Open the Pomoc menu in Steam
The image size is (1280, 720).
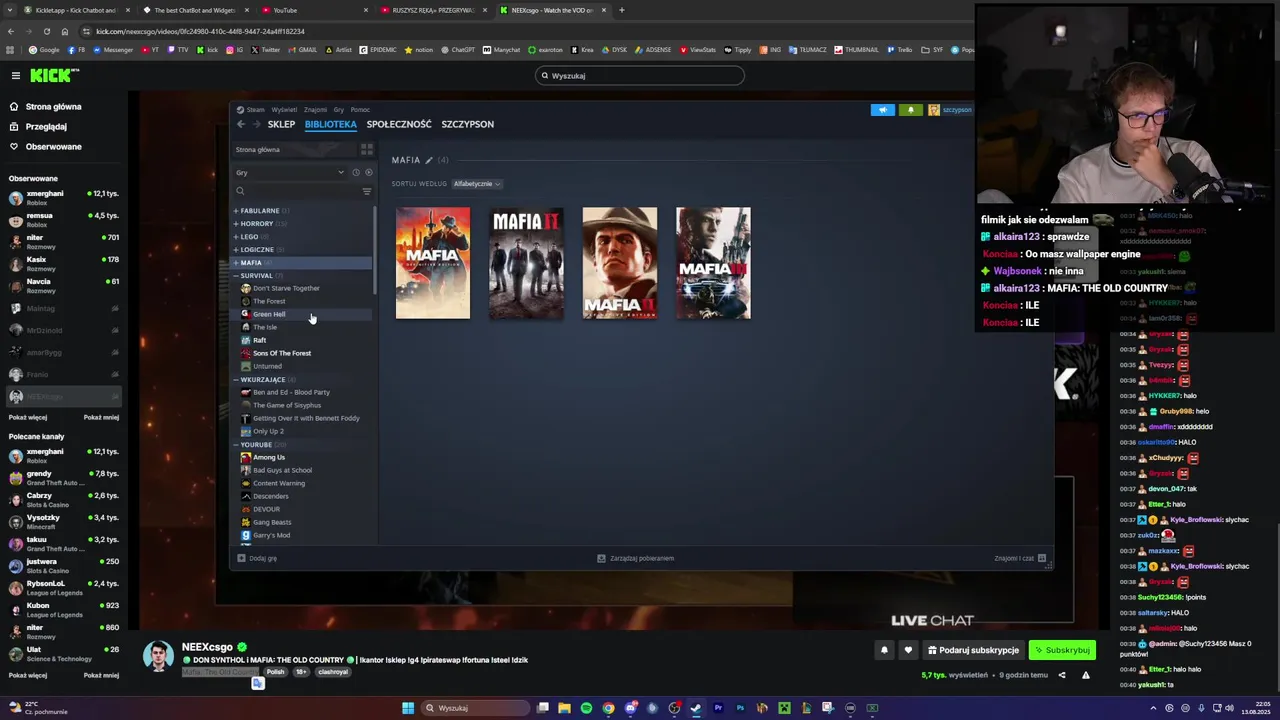360,110
